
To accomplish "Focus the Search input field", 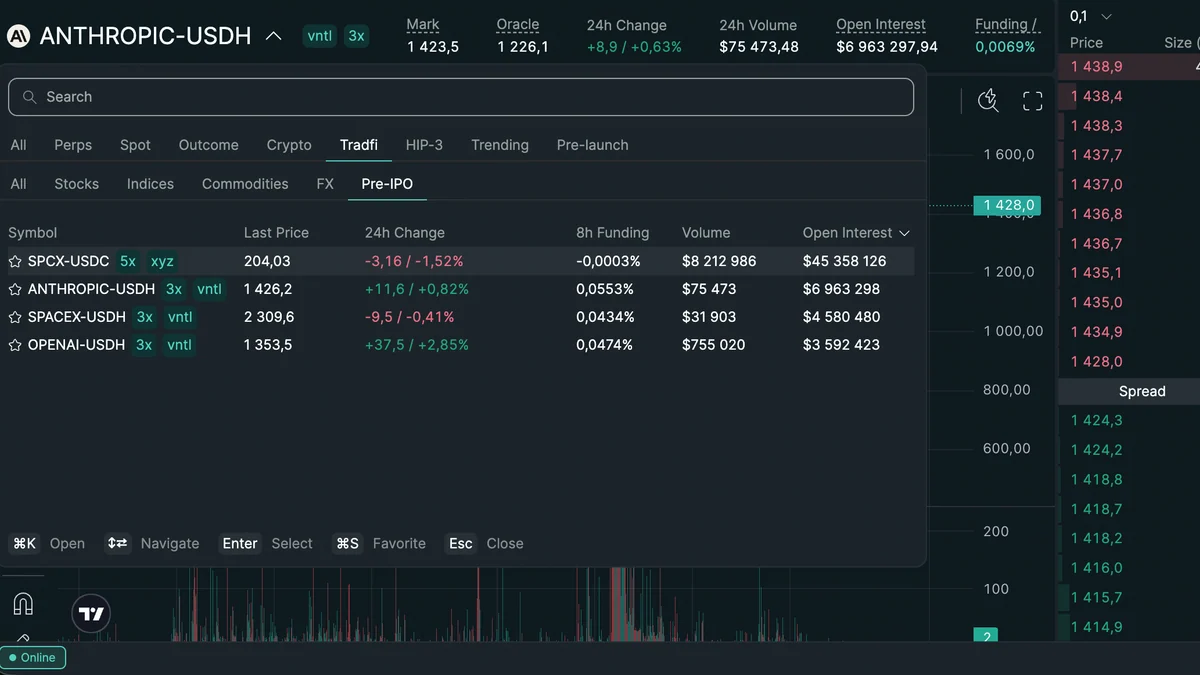I will pos(461,97).
